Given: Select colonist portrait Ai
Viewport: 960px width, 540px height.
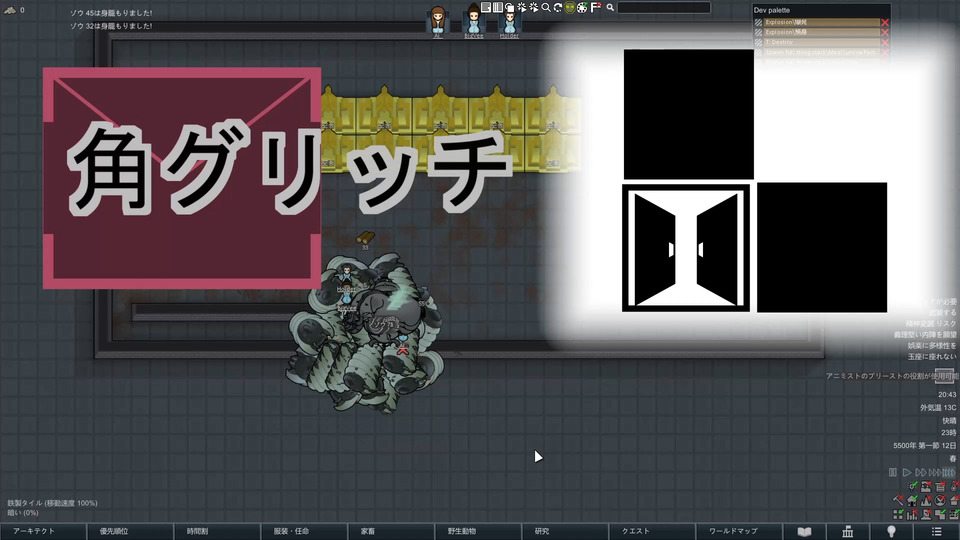Looking at the screenshot, I should pyautogui.click(x=437, y=22).
